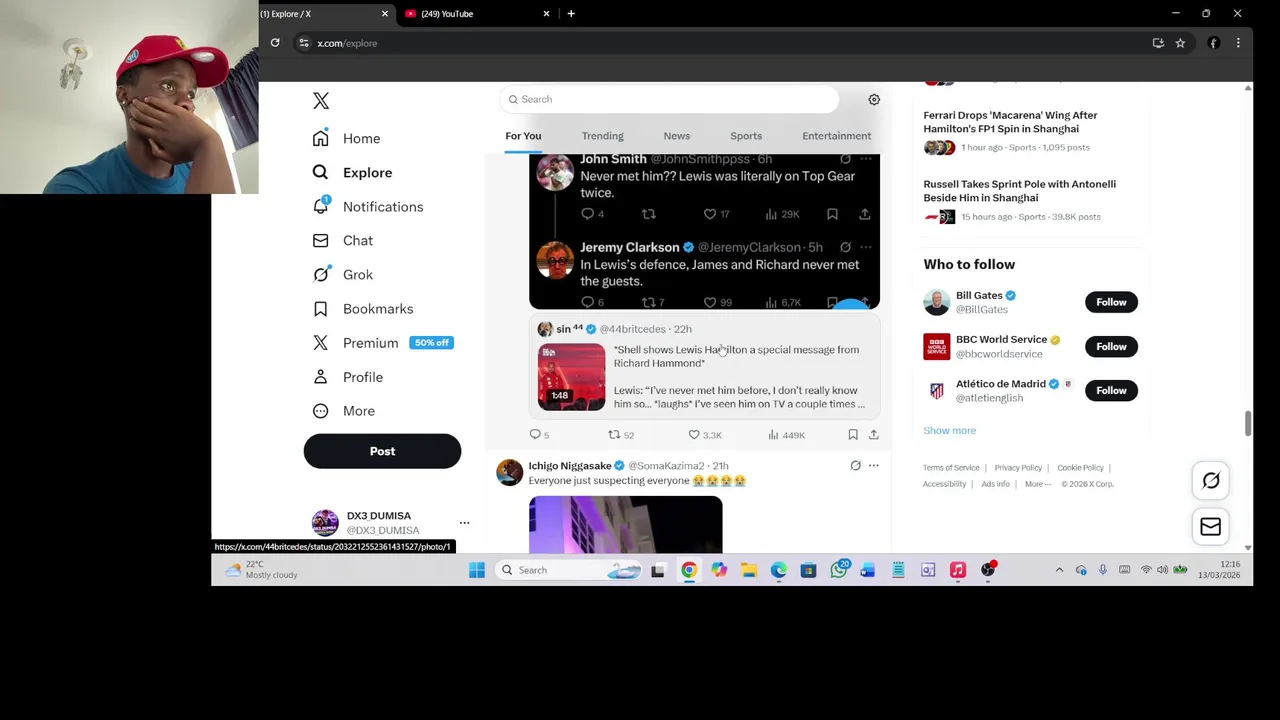Image resolution: width=1280 pixels, height=720 pixels.
Task: Click Grok icon on Ichigo Niggasake post
Action: click(x=855, y=466)
